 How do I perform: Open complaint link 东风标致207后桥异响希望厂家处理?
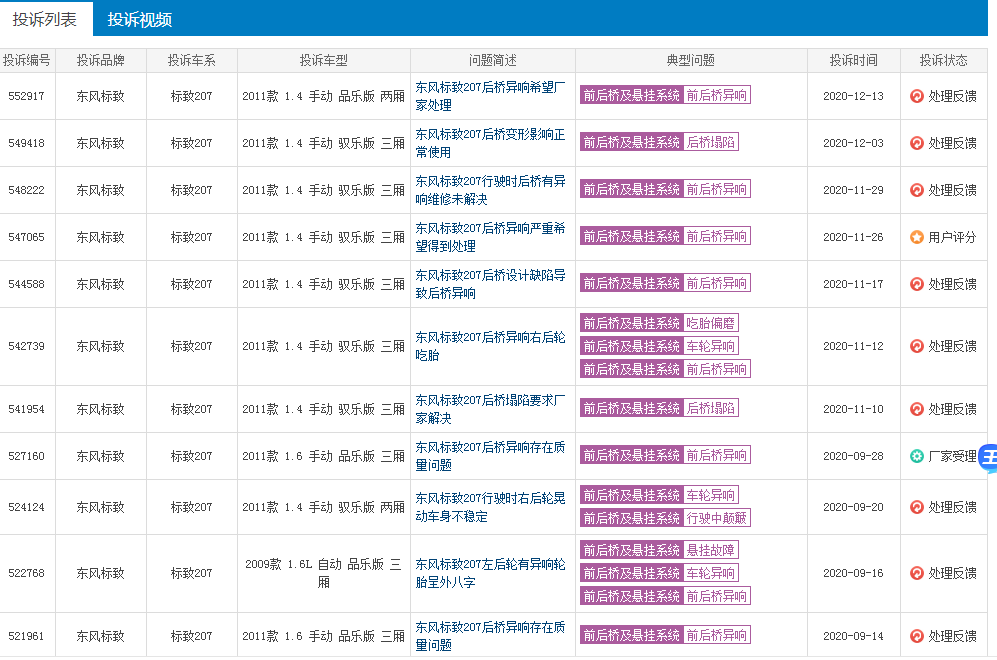click(x=490, y=96)
